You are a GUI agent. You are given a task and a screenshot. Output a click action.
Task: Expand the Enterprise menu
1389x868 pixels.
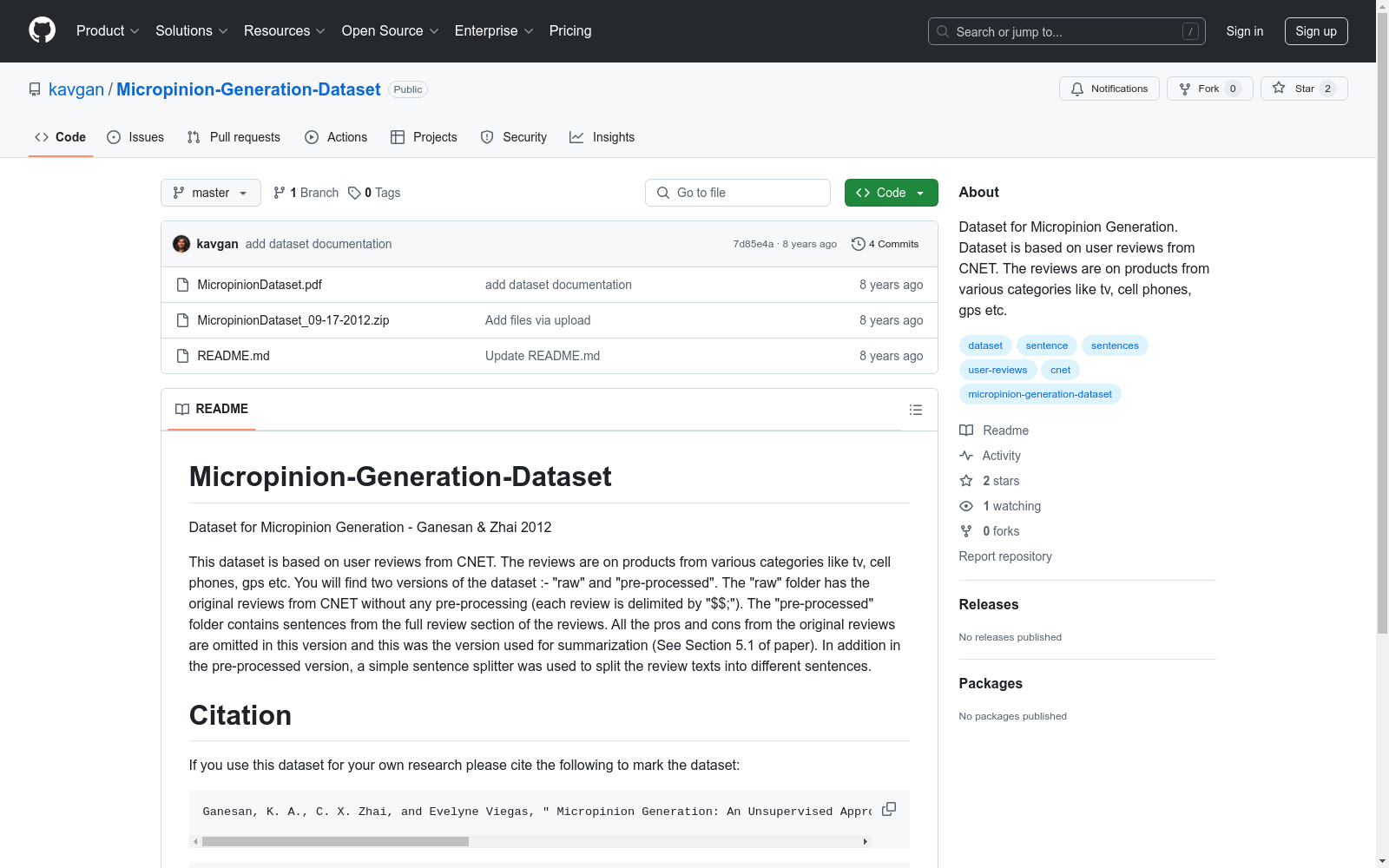point(494,31)
